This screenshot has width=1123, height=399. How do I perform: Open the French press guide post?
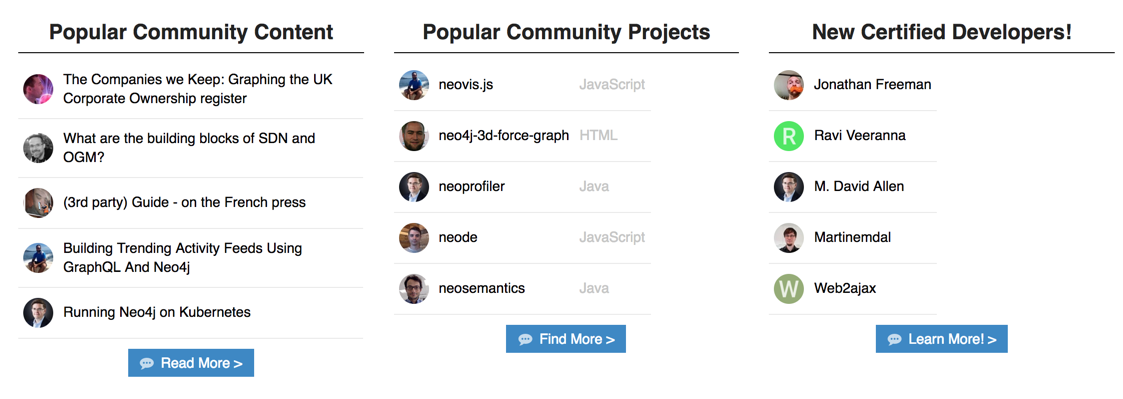(184, 203)
